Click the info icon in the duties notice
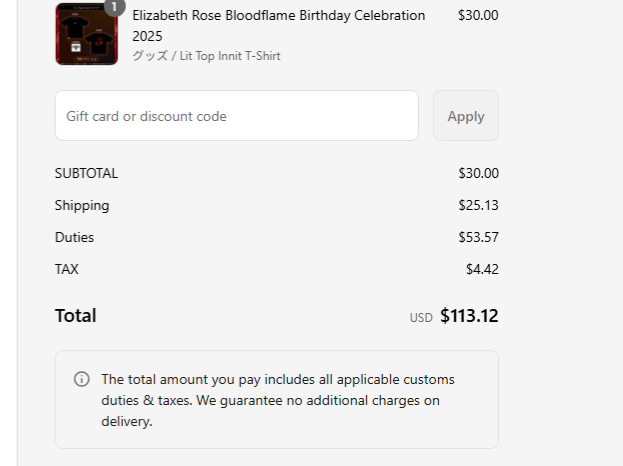The image size is (623, 466). tap(82, 380)
